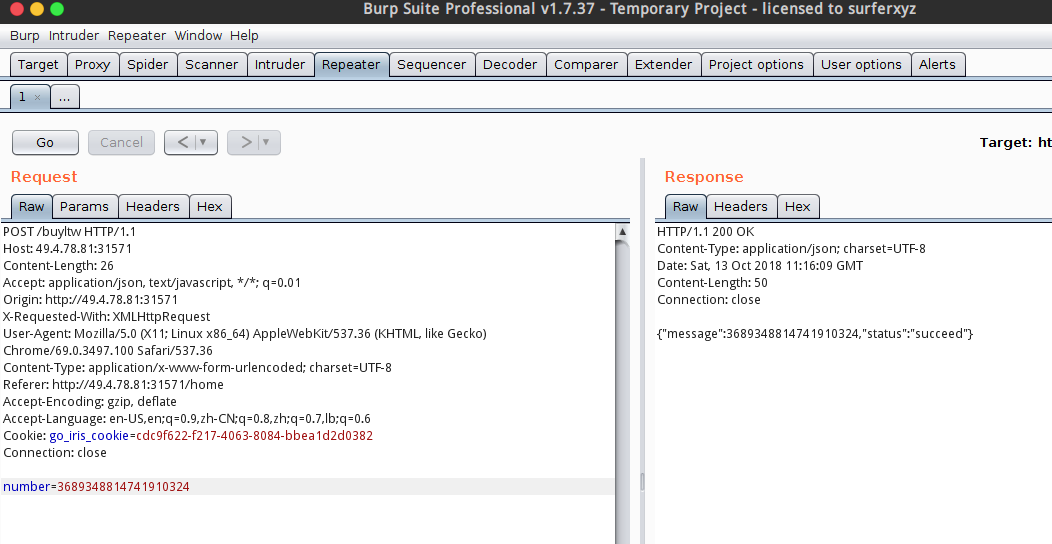The width and height of the screenshot is (1052, 544).
Task: Expand the back history dropdown arrow
Action: click(204, 142)
